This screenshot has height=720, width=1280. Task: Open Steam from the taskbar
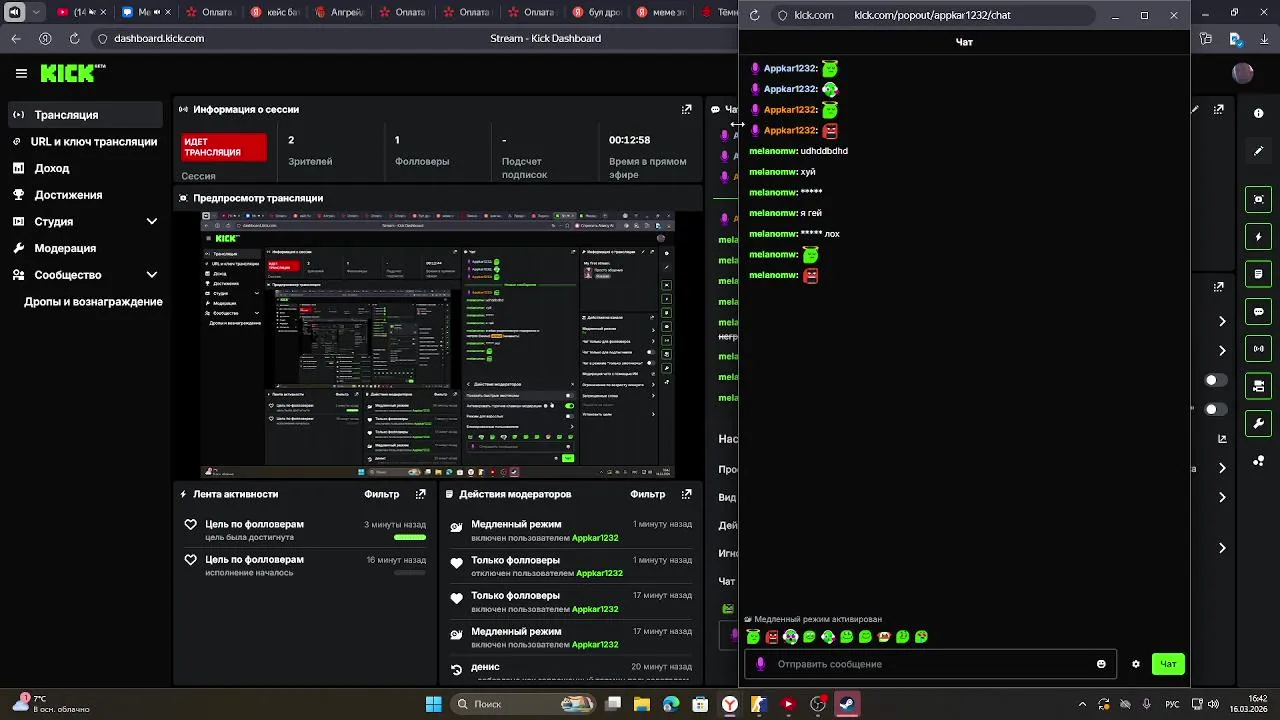click(847, 704)
